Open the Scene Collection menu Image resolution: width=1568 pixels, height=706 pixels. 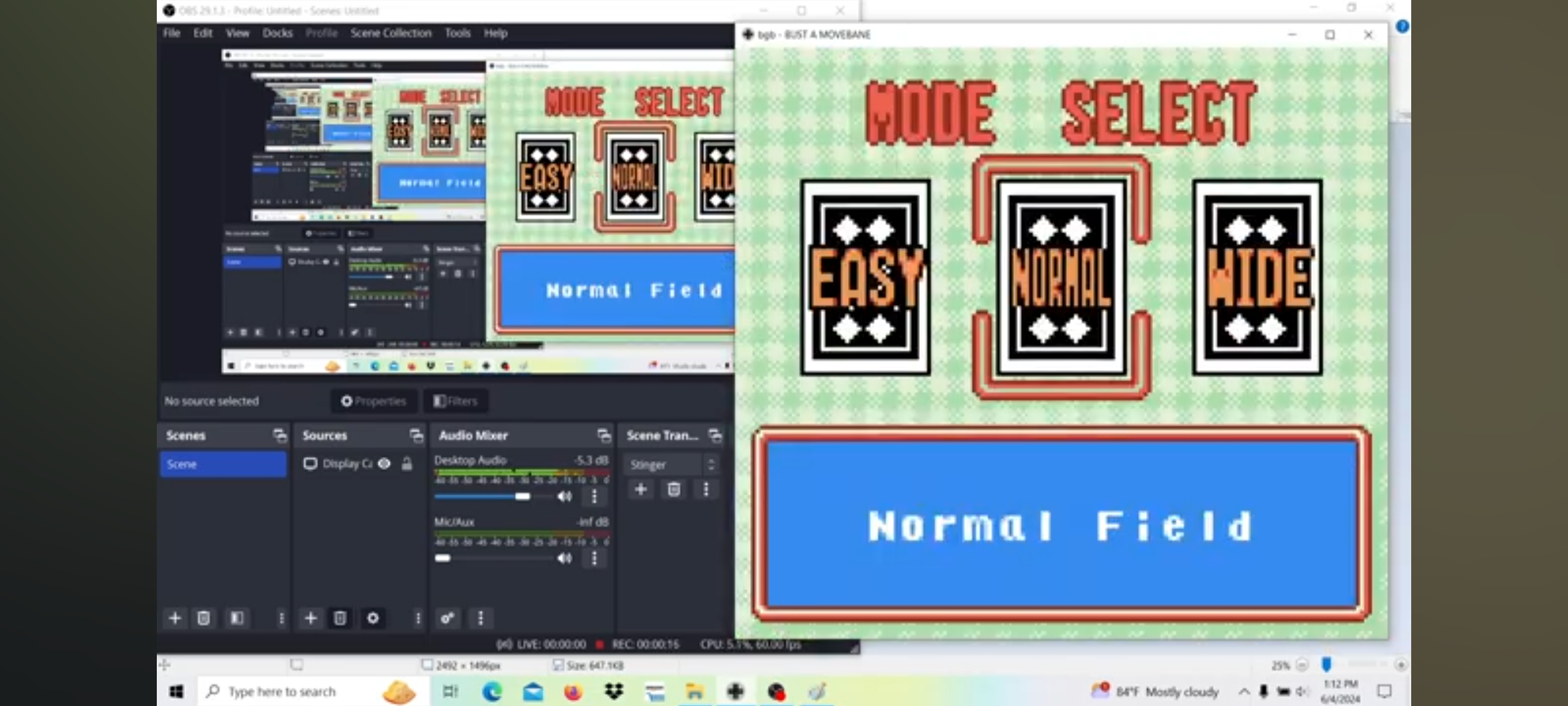point(391,33)
